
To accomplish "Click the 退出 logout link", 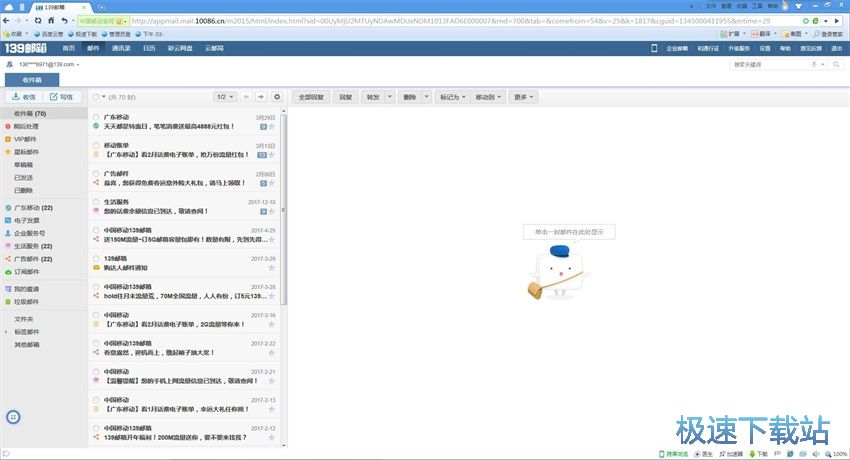I will [837, 48].
